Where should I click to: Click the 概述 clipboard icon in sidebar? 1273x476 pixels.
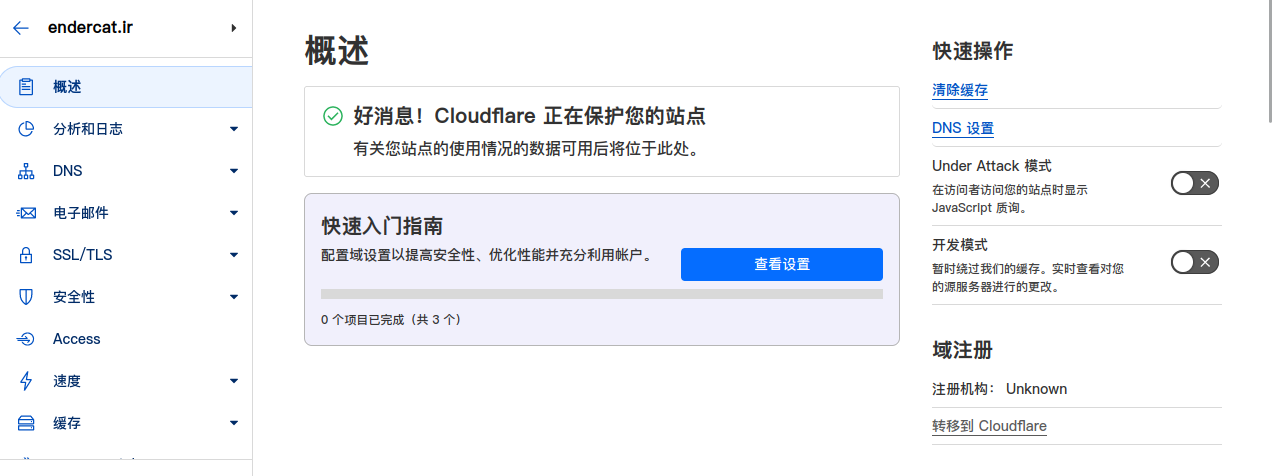pos(27,87)
